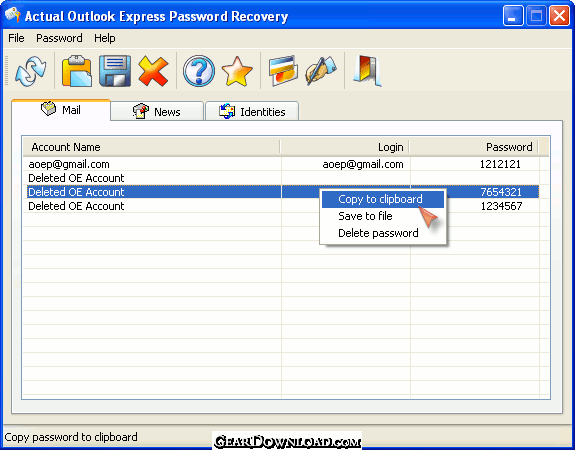Click the hand with pen register icon
Screen dimensions: 575x450
pos(321,71)
